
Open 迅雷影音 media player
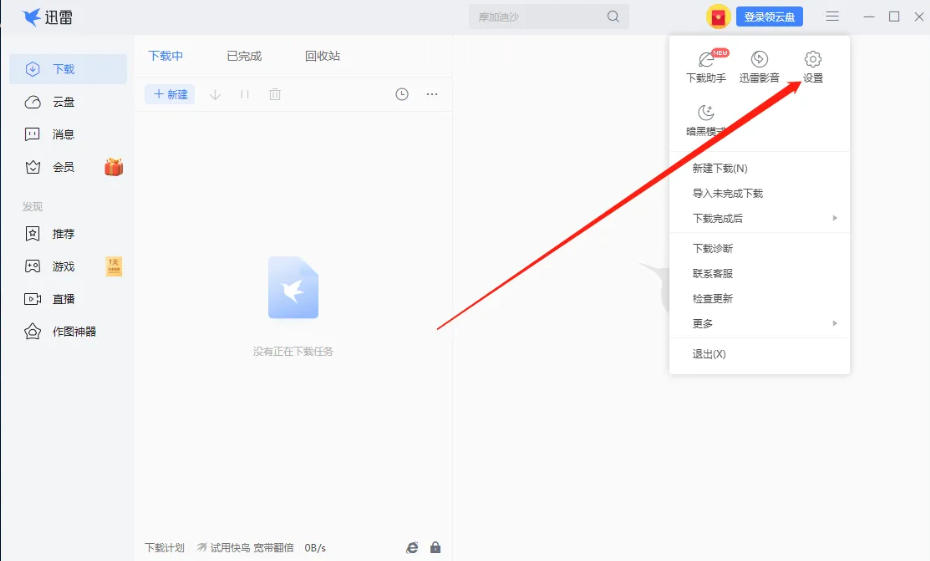[759, 66]
